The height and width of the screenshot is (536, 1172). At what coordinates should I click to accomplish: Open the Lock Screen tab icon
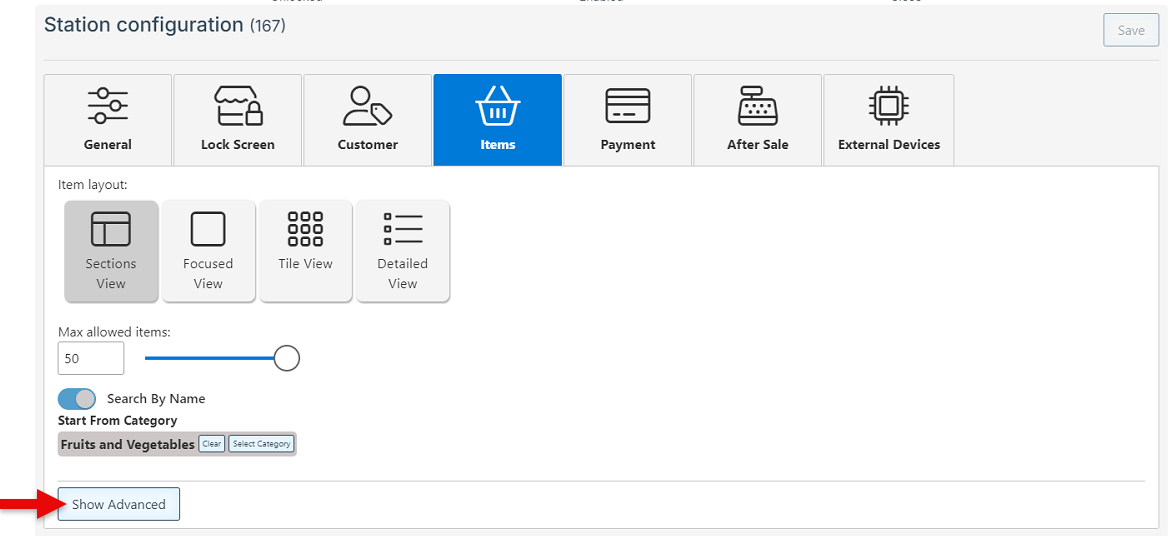pyautogui.click(x=238, y=106)
